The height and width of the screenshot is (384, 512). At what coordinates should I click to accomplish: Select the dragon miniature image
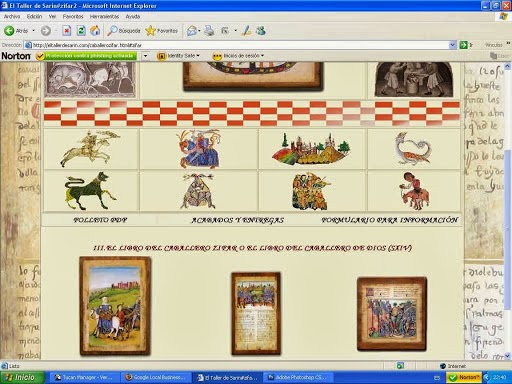413,149
